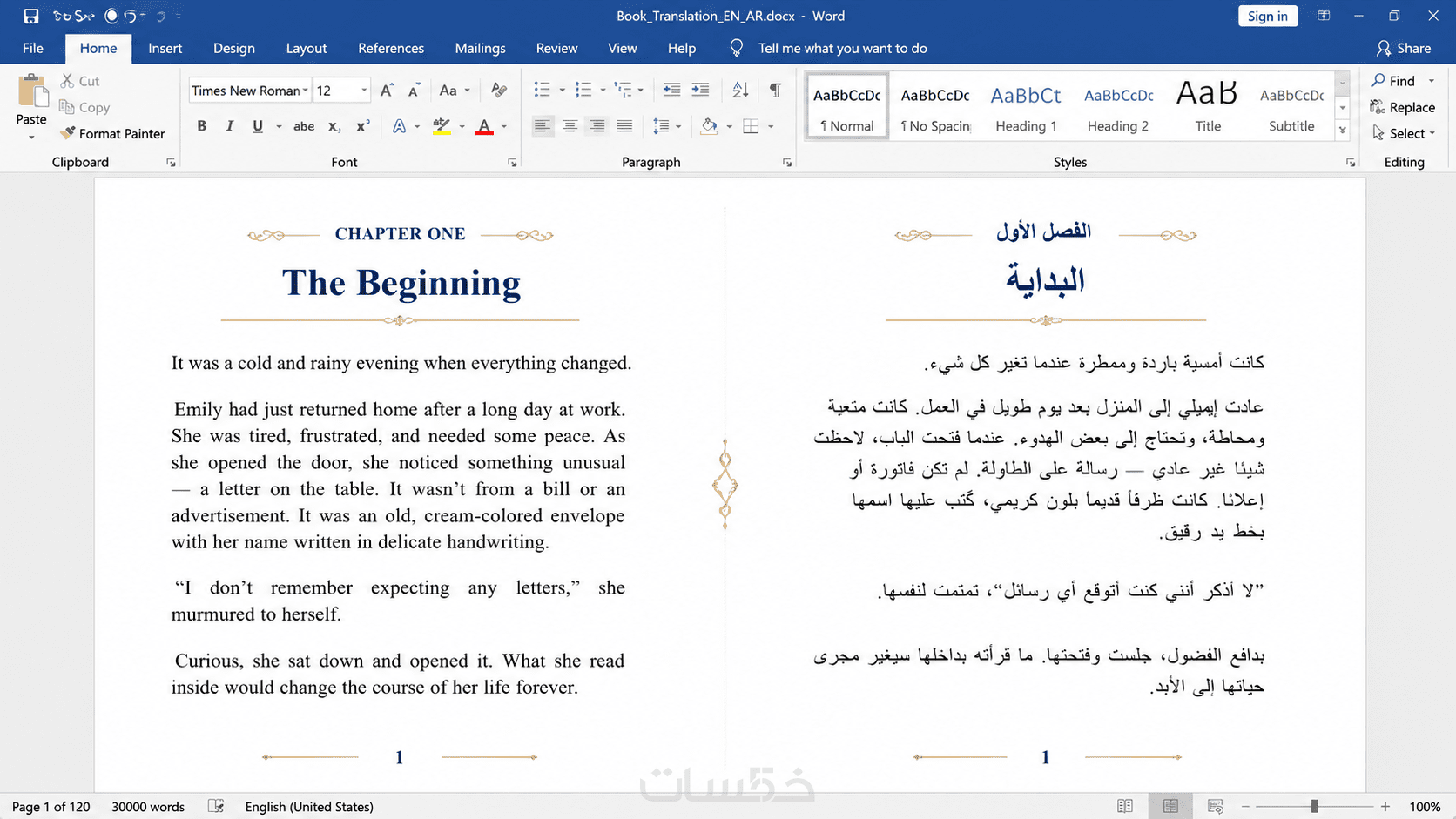Screen dimensions: 1456x819
Task: Click the Increase Indent icon
Action: pyautogui.click(x=700, y=90)
